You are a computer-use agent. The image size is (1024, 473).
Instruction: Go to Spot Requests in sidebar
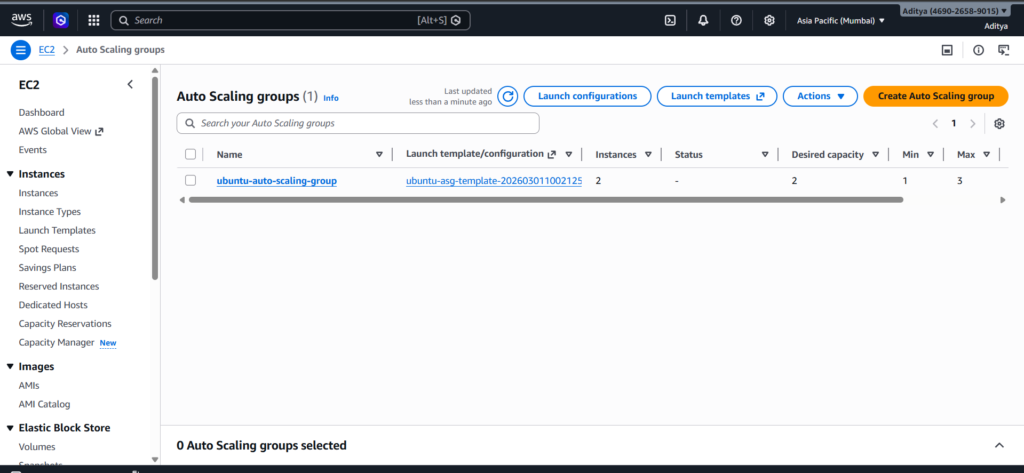coord(49,249)
